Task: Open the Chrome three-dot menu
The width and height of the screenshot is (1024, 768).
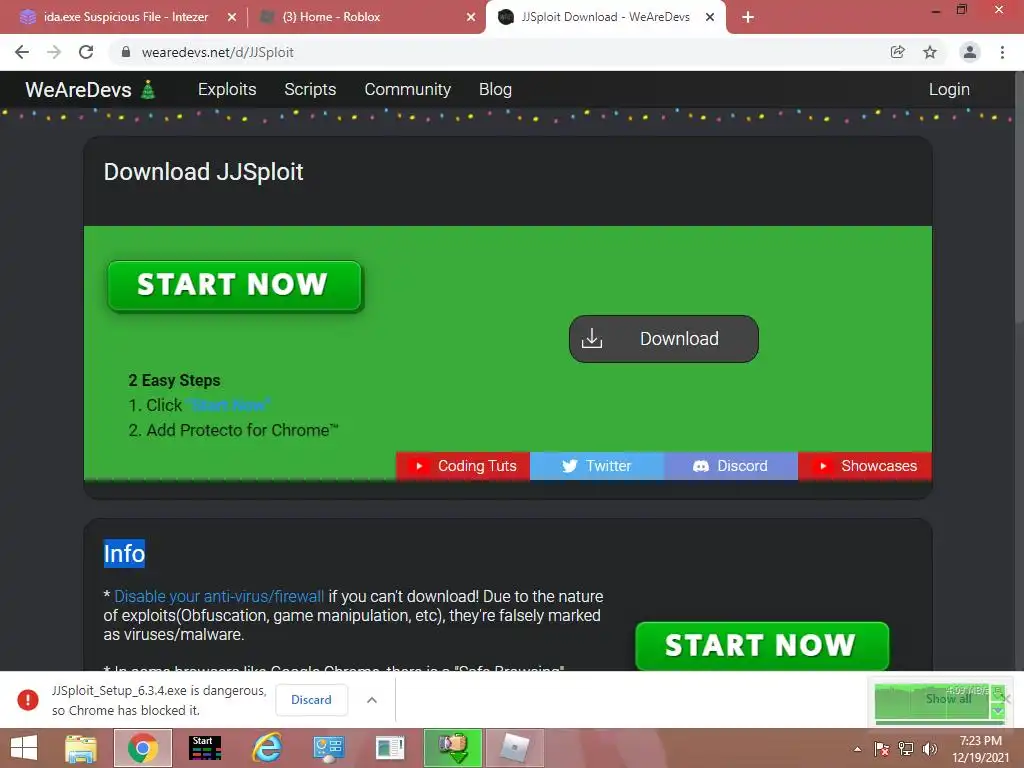Action: pyautogui.click(x=1002, y=52)
